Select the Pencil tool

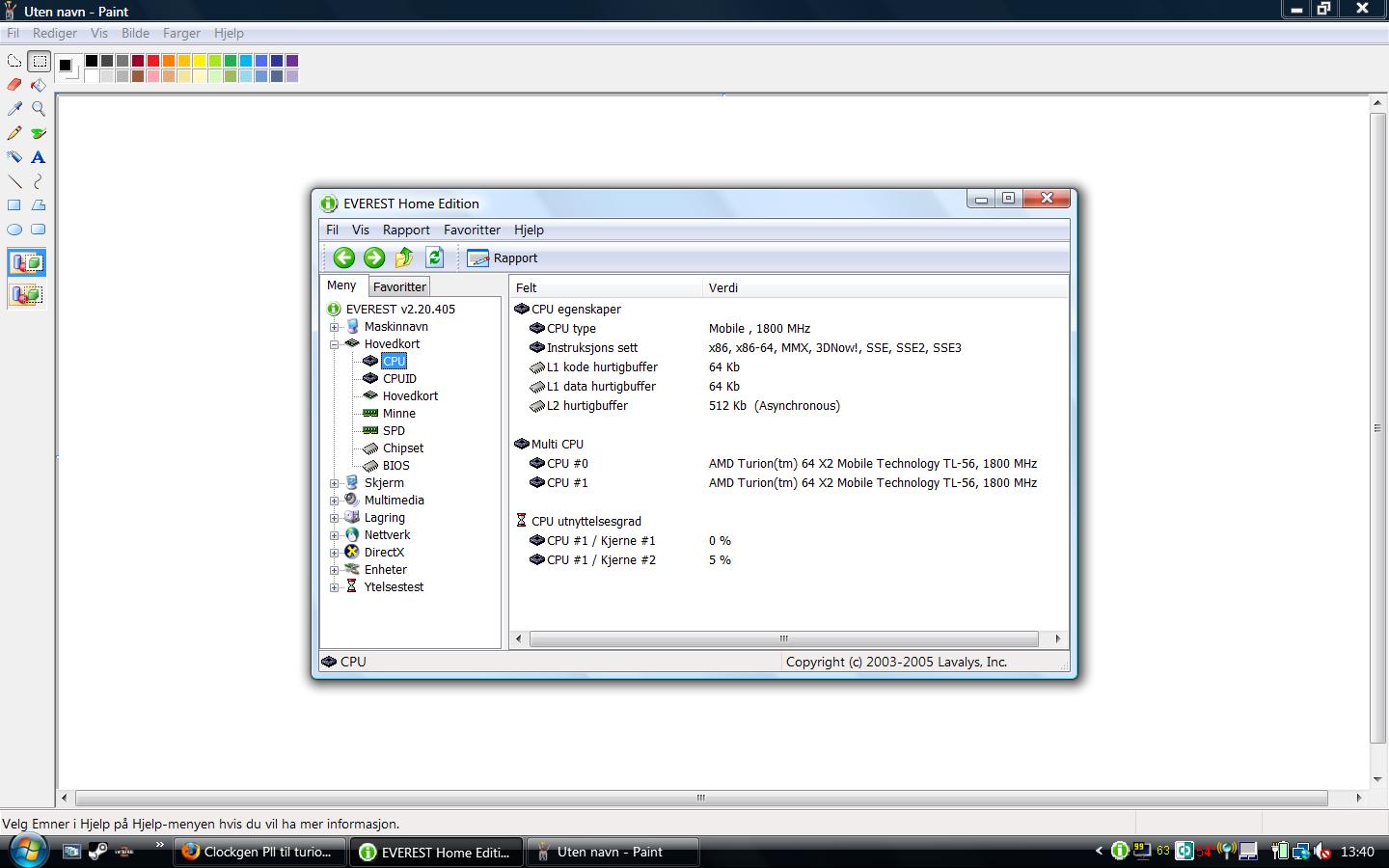pos(14,133)
